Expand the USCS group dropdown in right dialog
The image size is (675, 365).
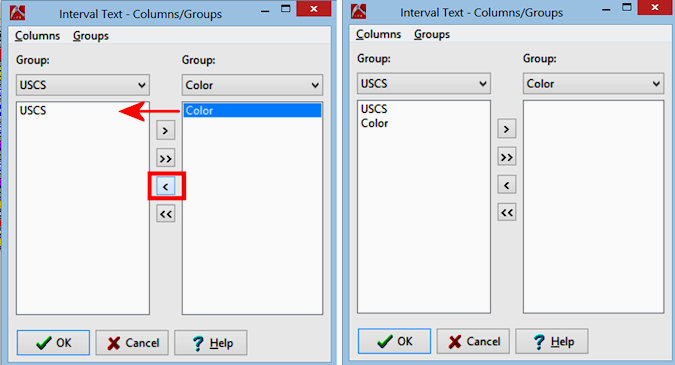point(424,84)
